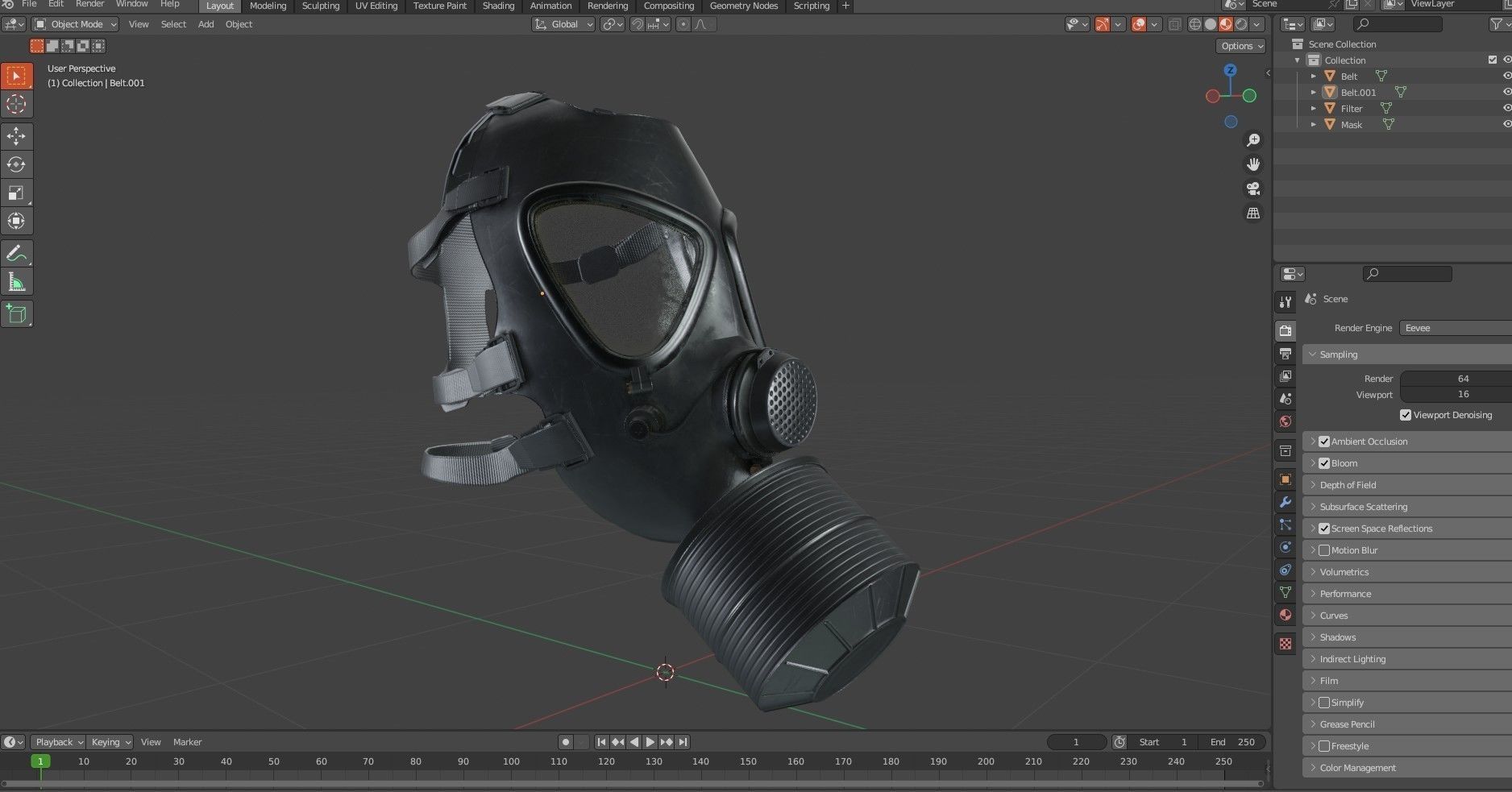Click the Render samples value field
Viewport: 1512px width, 792px height.
[x=1456, y=379]
